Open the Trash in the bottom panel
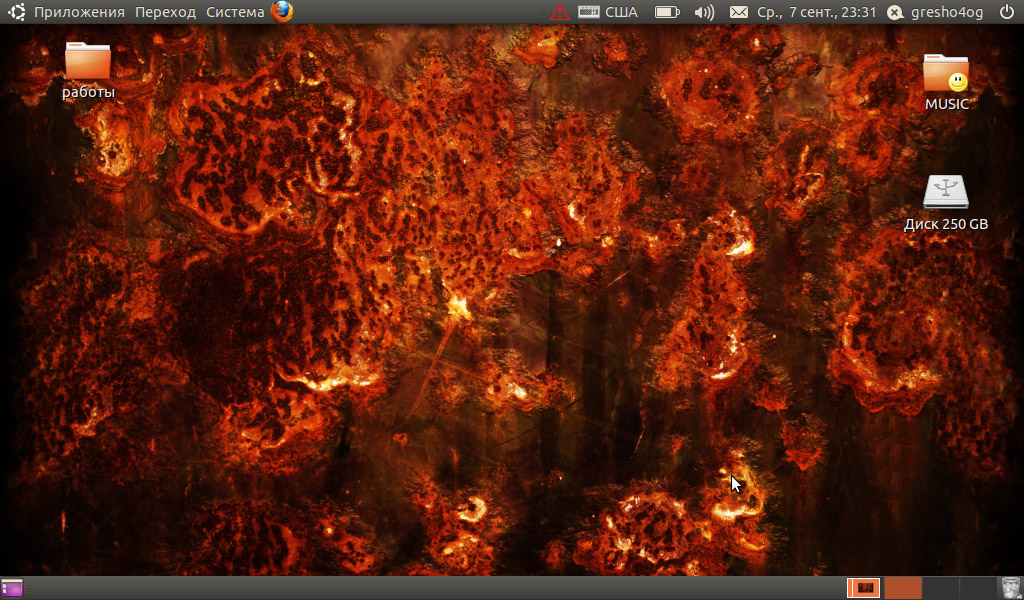1024x600 pixels. (1010, 588)
